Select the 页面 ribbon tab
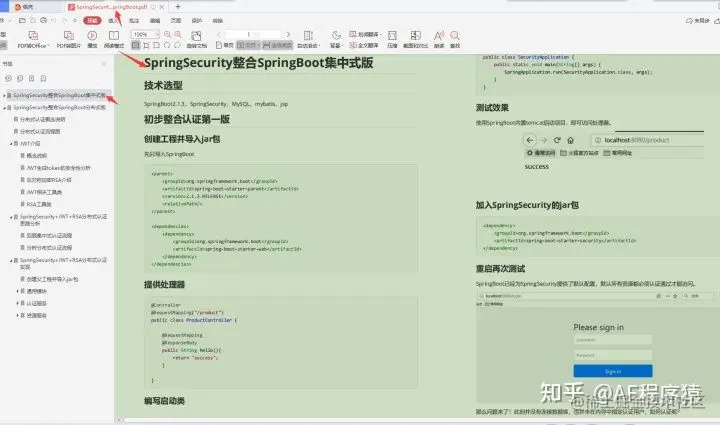 click(176, 21)
